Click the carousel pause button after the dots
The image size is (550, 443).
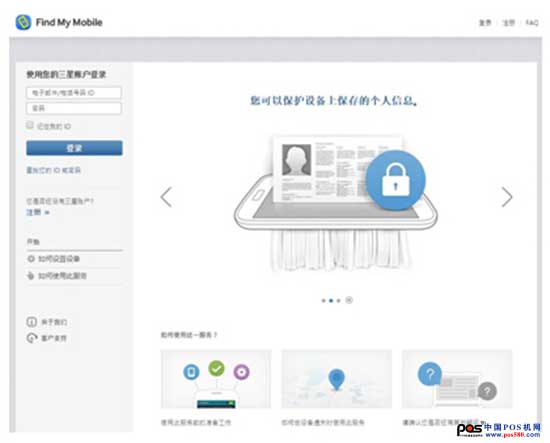pyautogui.click(x=349, y=300)
